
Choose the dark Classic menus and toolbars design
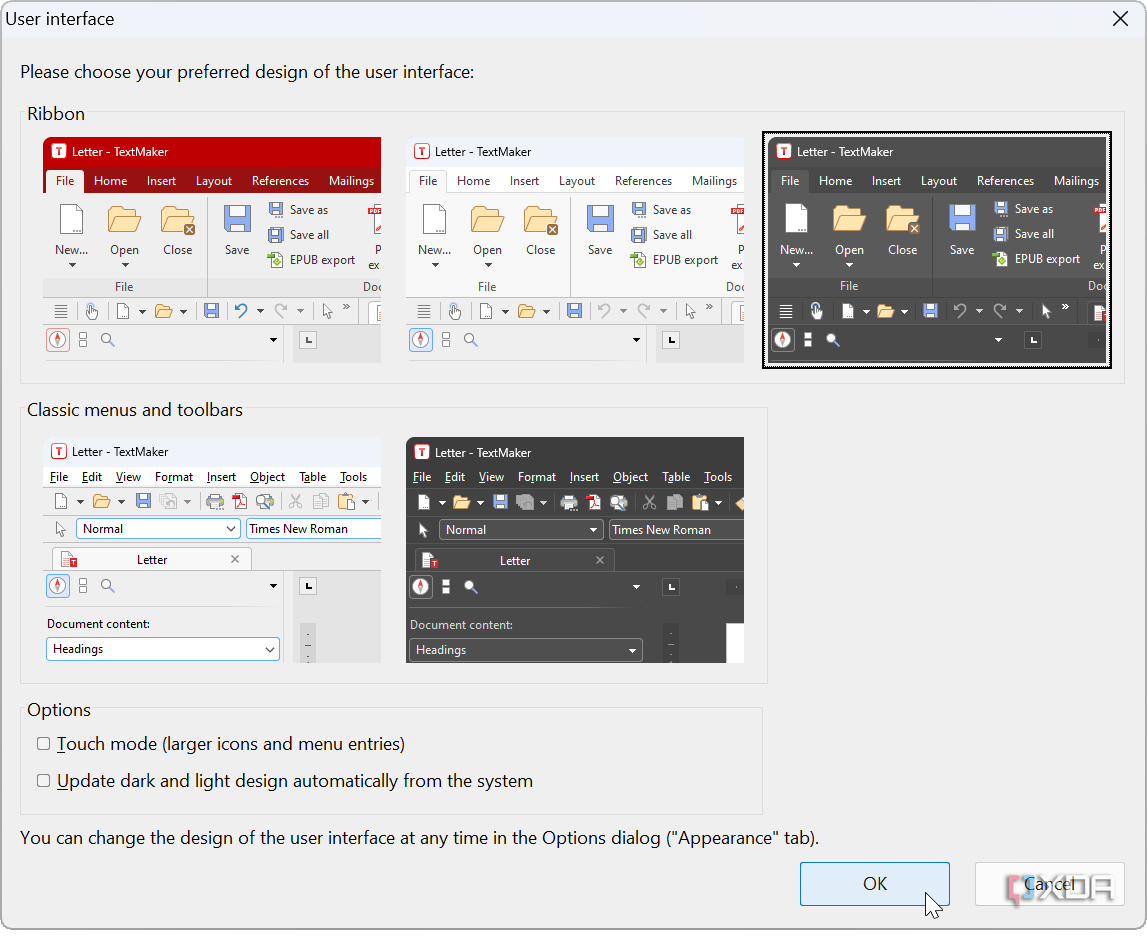575,550
